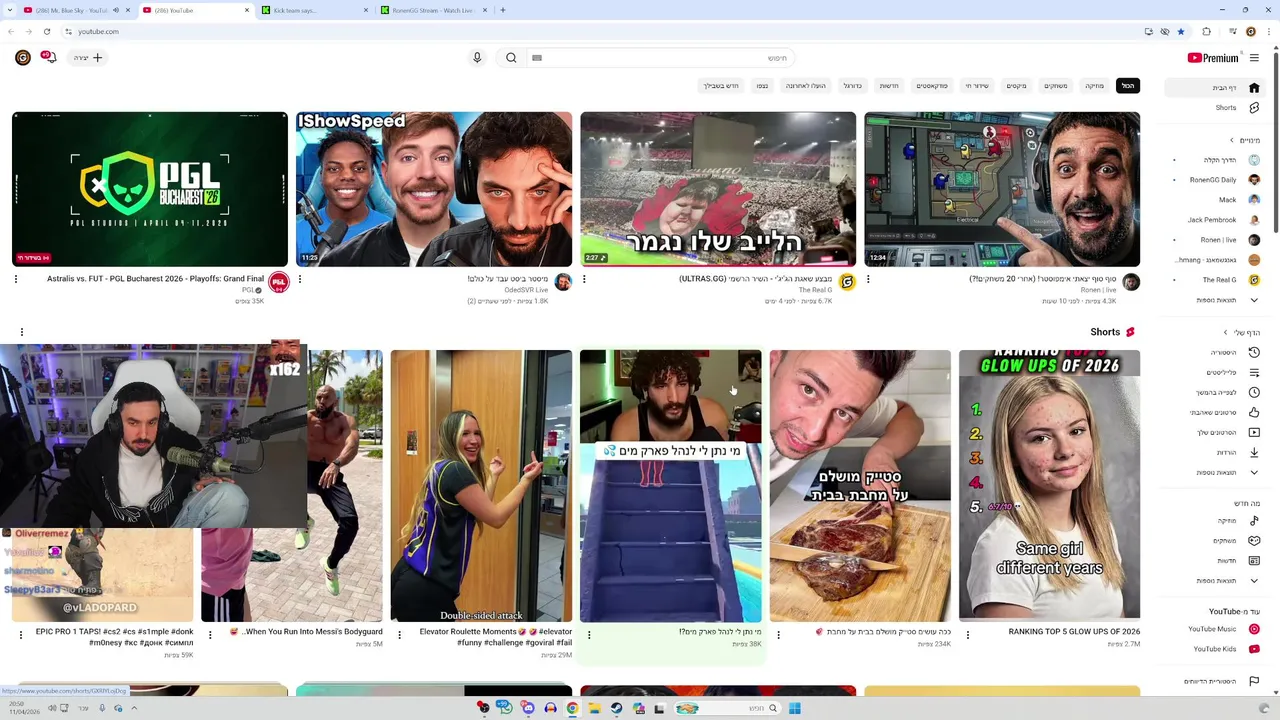Open a new browser tab
Viewport: 1280px width, 720px height.
[x=502, y=10]
